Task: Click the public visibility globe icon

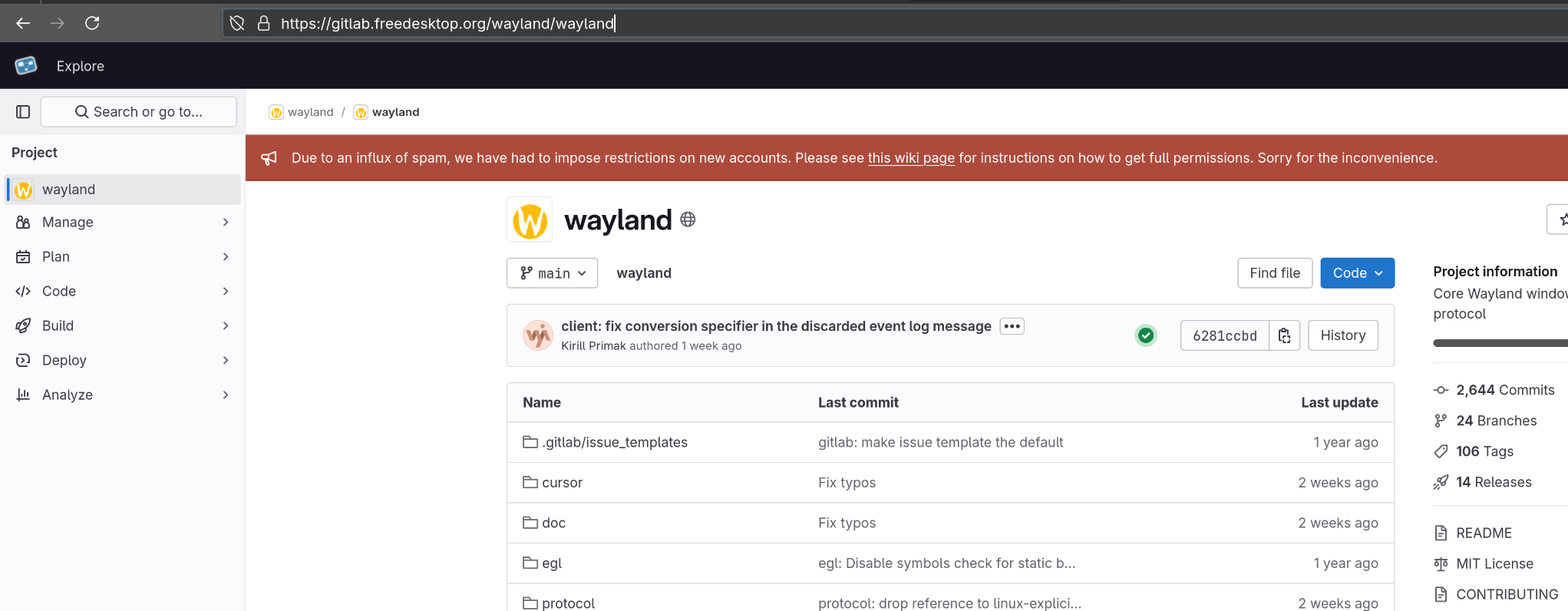Action: (688, 220)
